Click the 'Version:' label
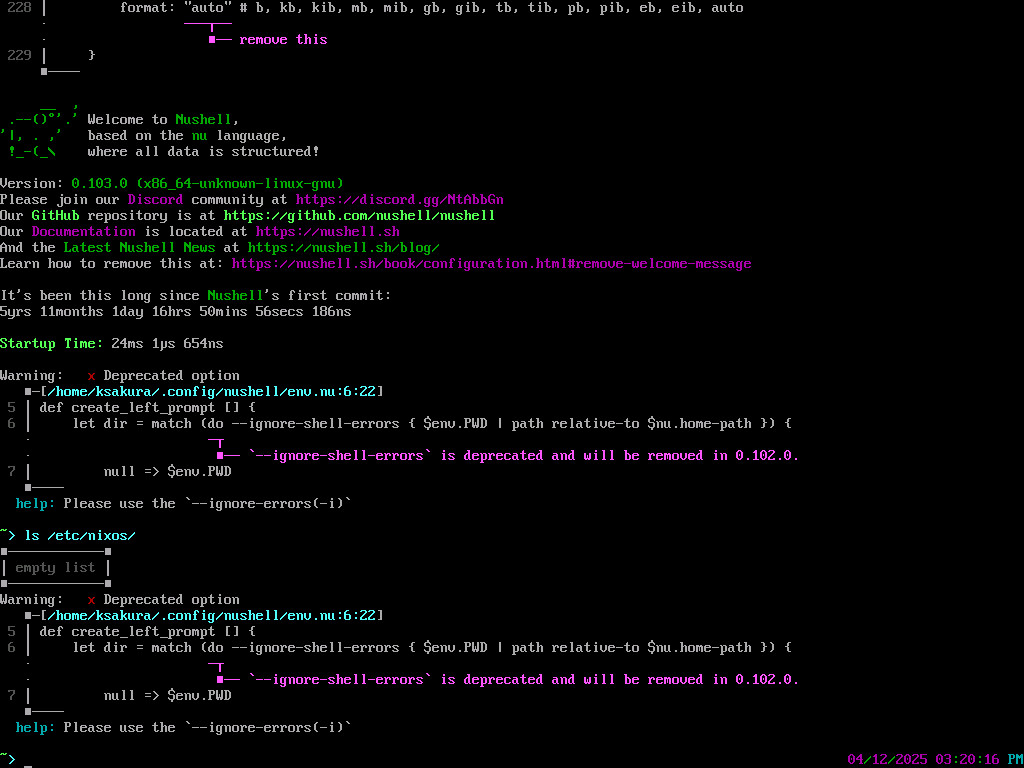Image resolution: width=1024 pixels, height=768 pixels. 32,184
